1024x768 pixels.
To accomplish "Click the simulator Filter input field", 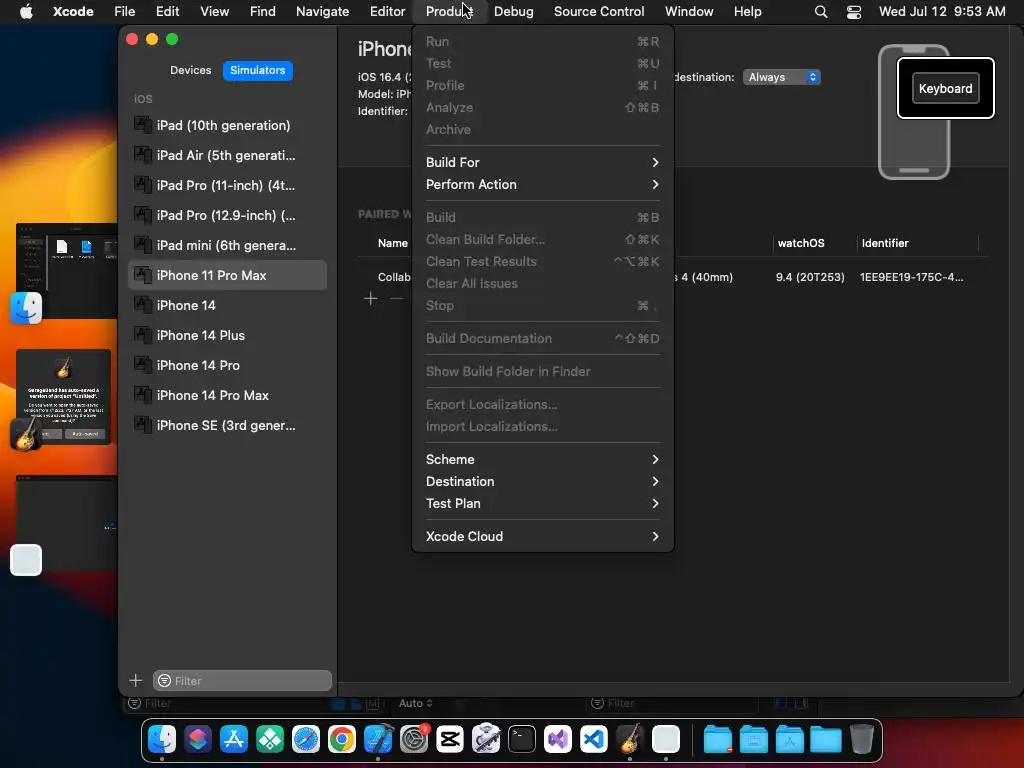I will [242, 680].
